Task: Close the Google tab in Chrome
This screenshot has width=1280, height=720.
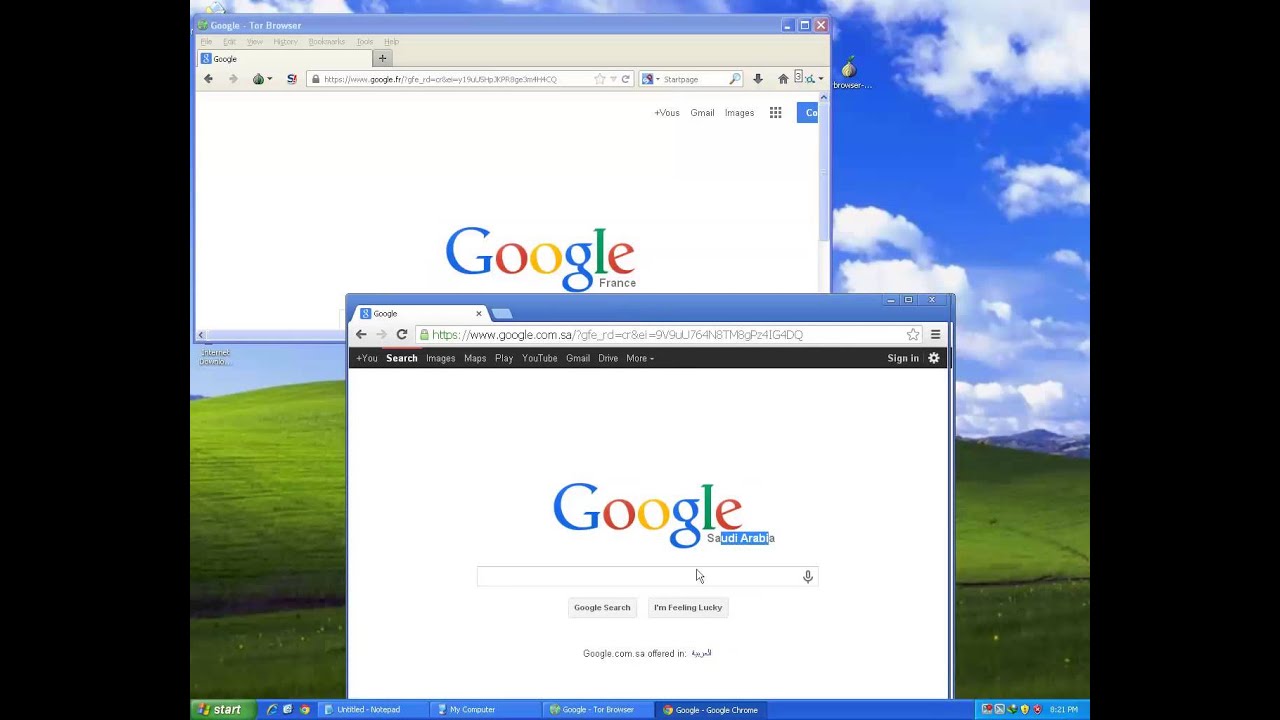Action: pos(478,313)
